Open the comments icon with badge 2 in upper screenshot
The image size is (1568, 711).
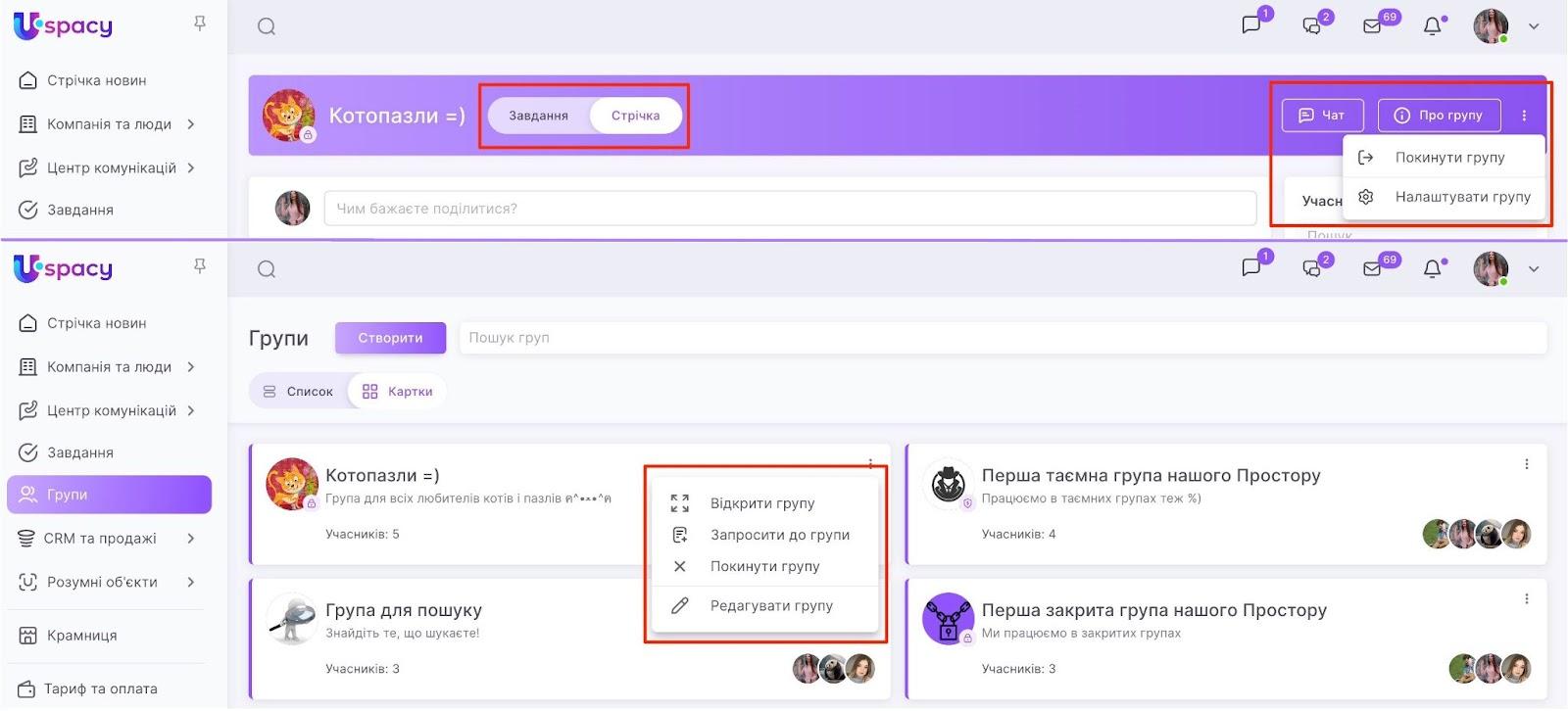1312,26
